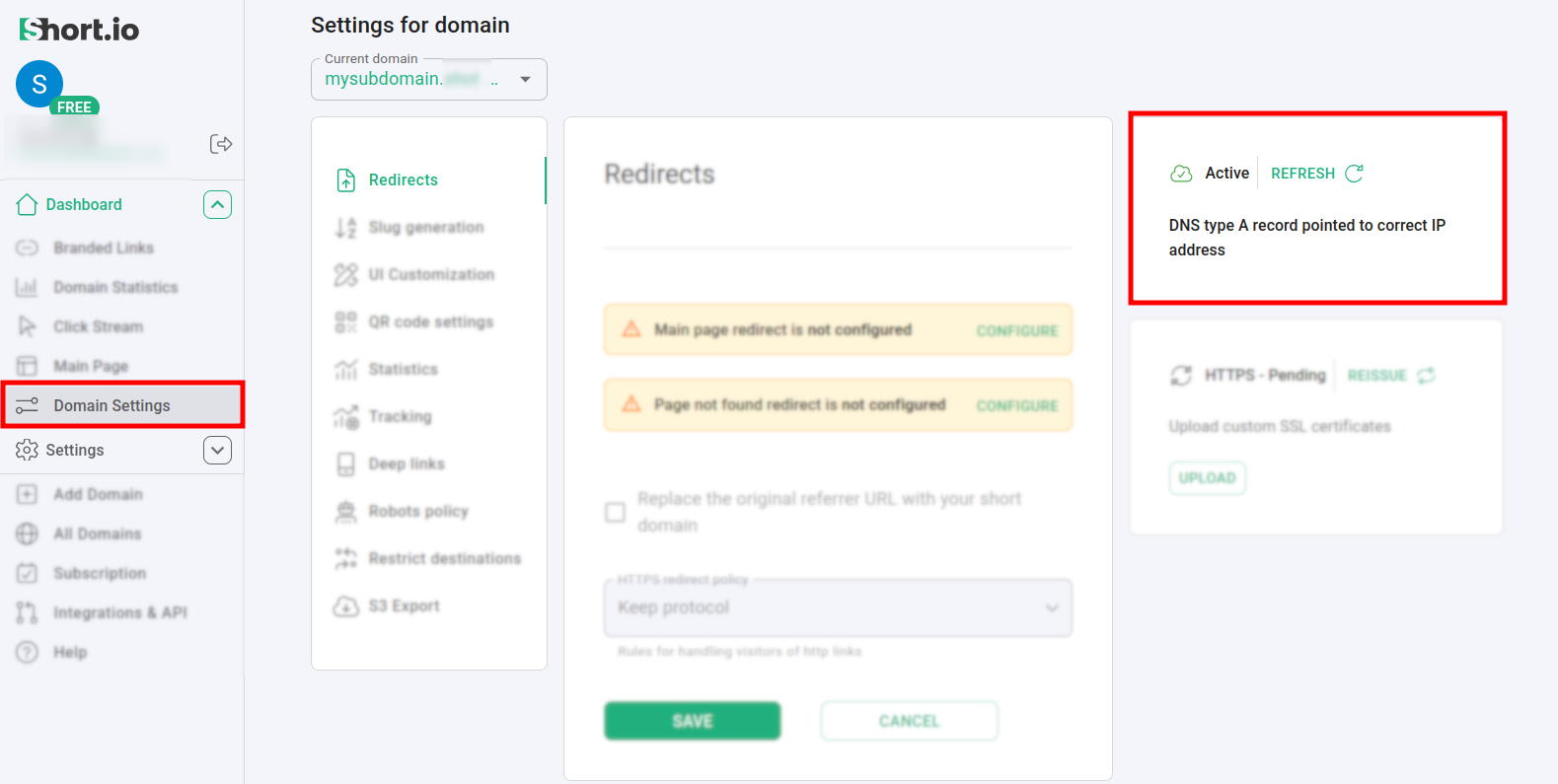Click CONFIGURE for main page redirect
The image size is (1558, 784).
click(1016, 331)
